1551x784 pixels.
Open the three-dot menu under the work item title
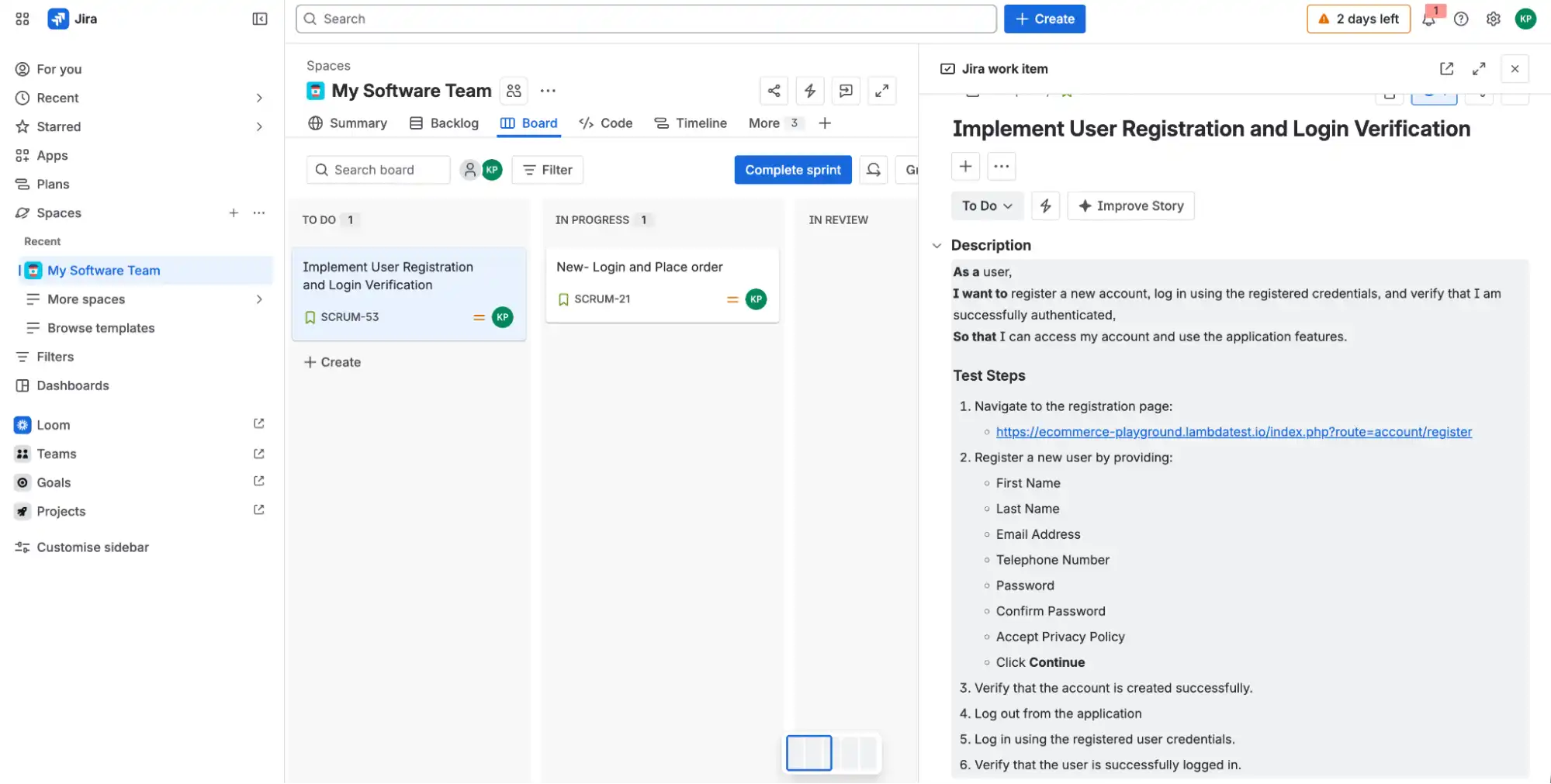(1002, 166)
